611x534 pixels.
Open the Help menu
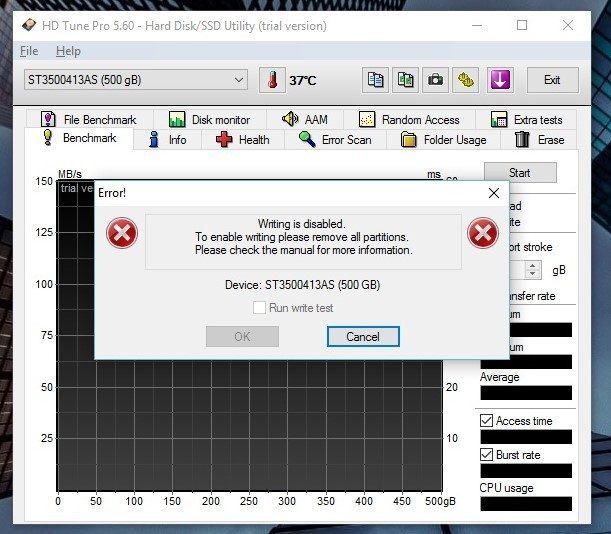(x=68, y=51)
